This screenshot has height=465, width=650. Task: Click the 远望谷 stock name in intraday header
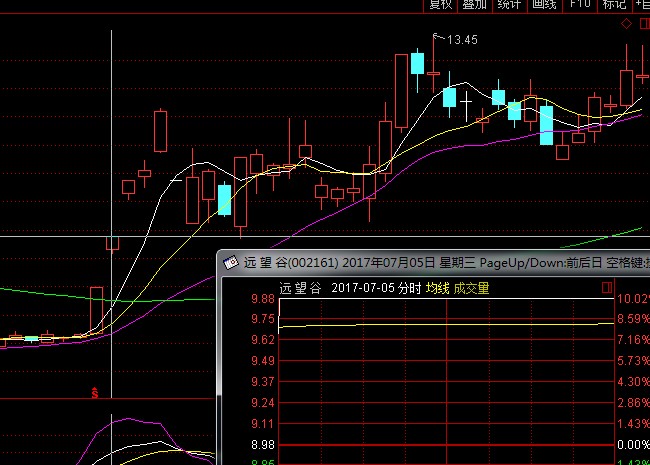click(x=300, y=289)
